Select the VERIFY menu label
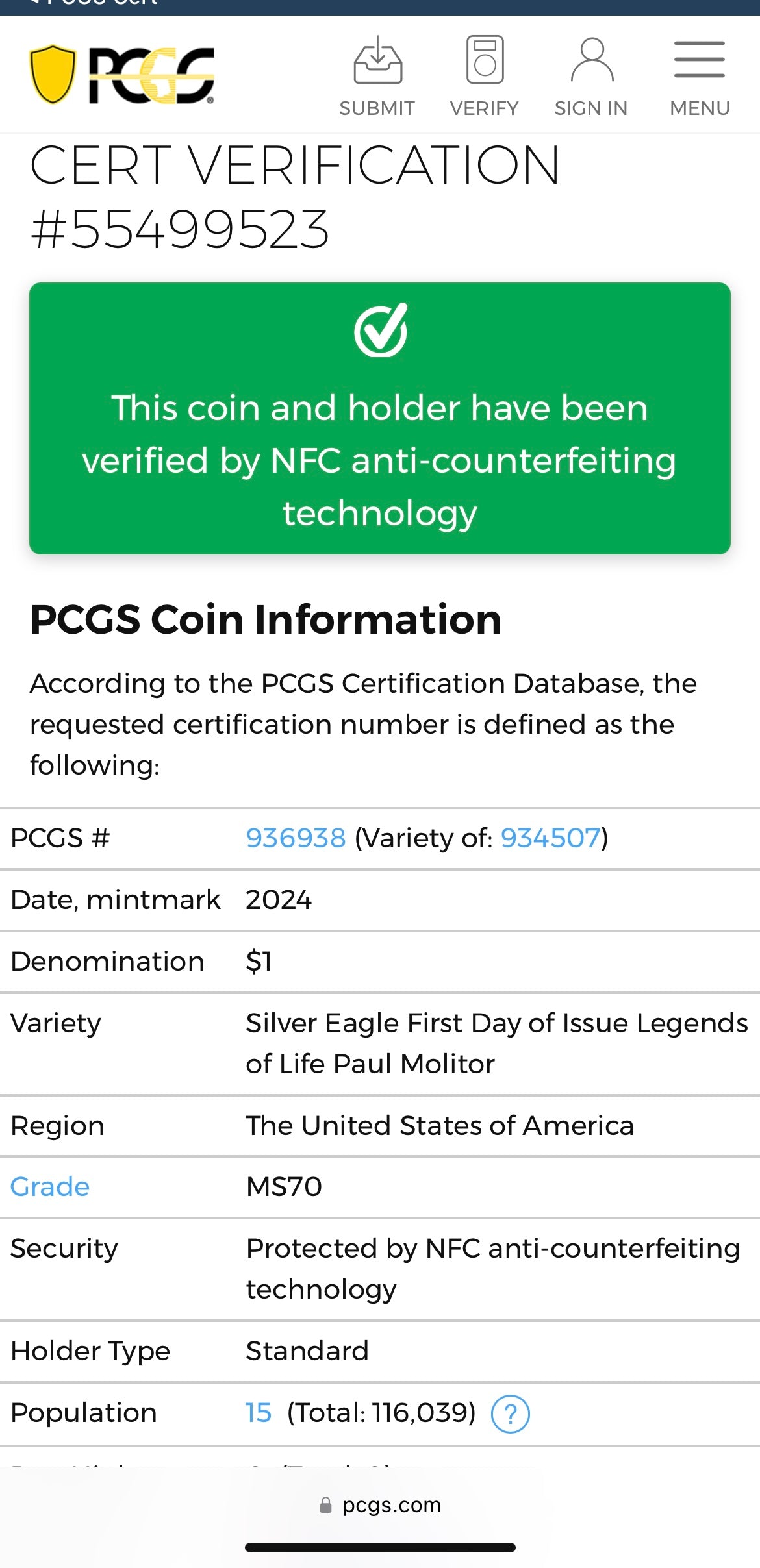 pyautogui.click(x=484, y=107)
